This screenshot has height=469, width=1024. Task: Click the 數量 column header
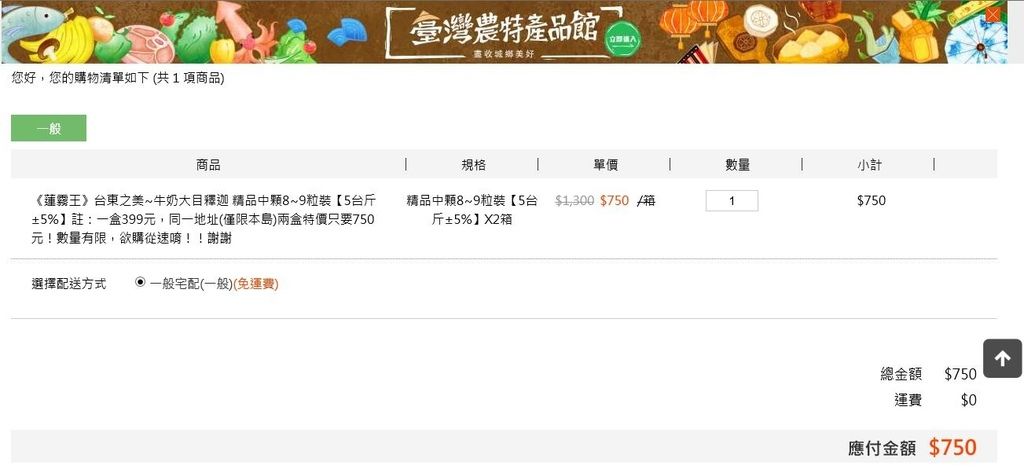[737, 165]
